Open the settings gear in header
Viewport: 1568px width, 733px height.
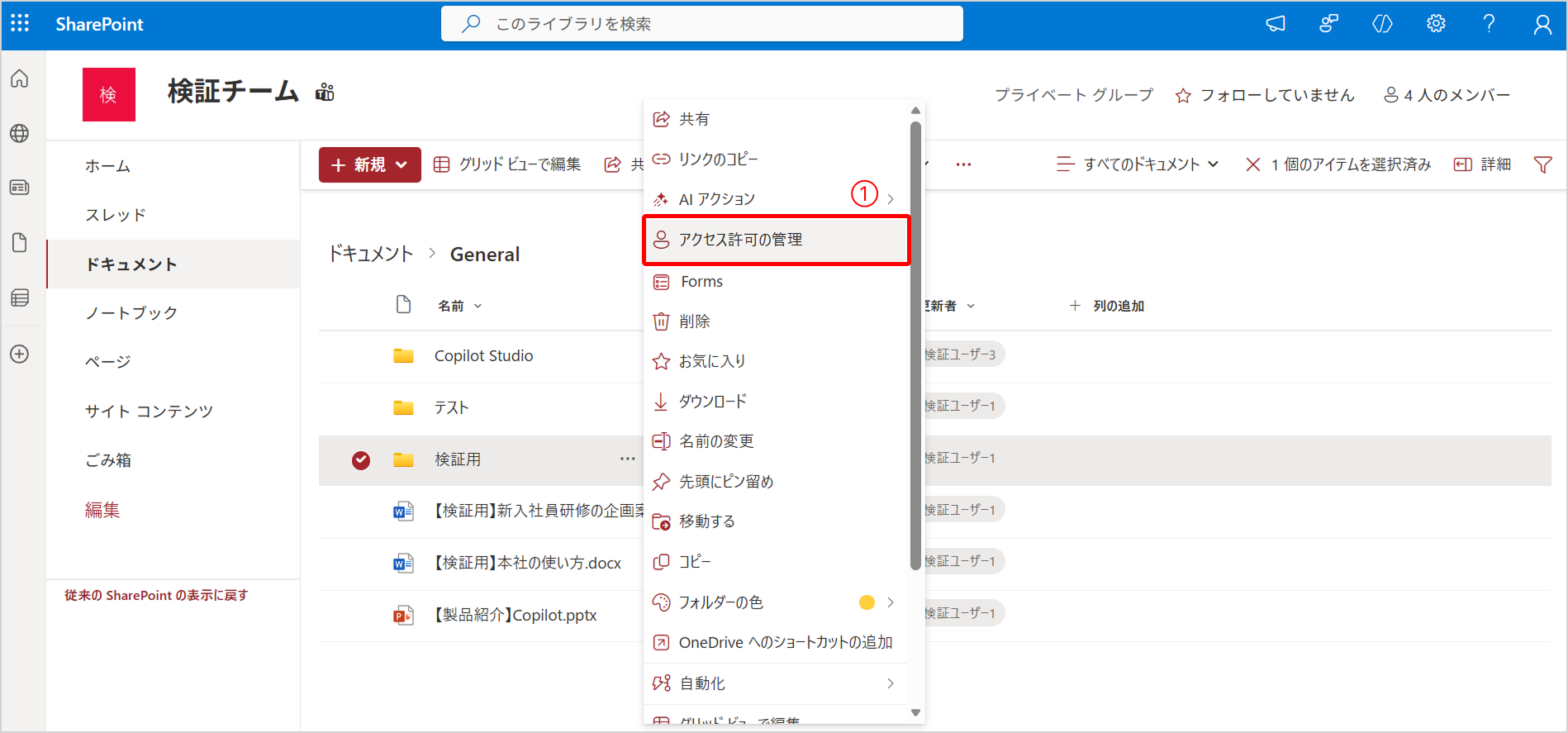click(x=1436, y=24)
